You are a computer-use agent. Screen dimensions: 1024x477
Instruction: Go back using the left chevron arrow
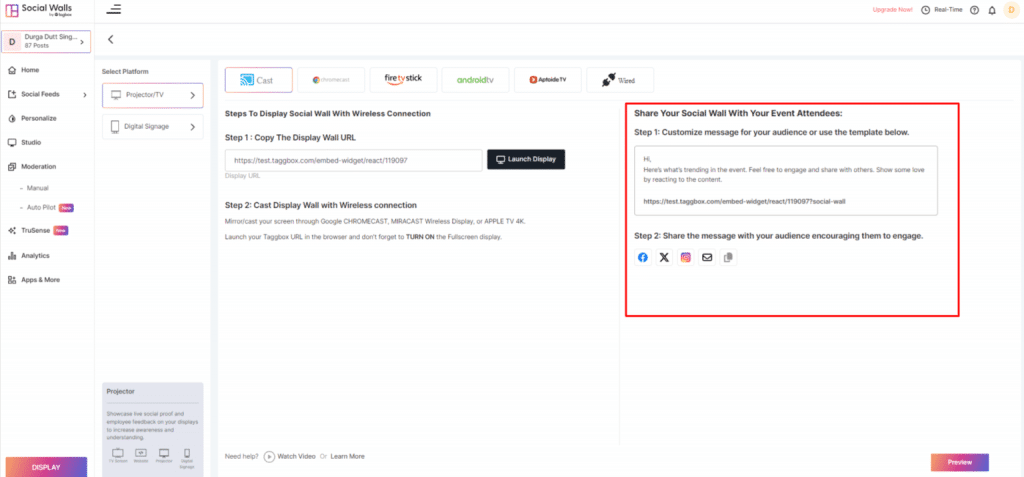click(x=110, y=40)
